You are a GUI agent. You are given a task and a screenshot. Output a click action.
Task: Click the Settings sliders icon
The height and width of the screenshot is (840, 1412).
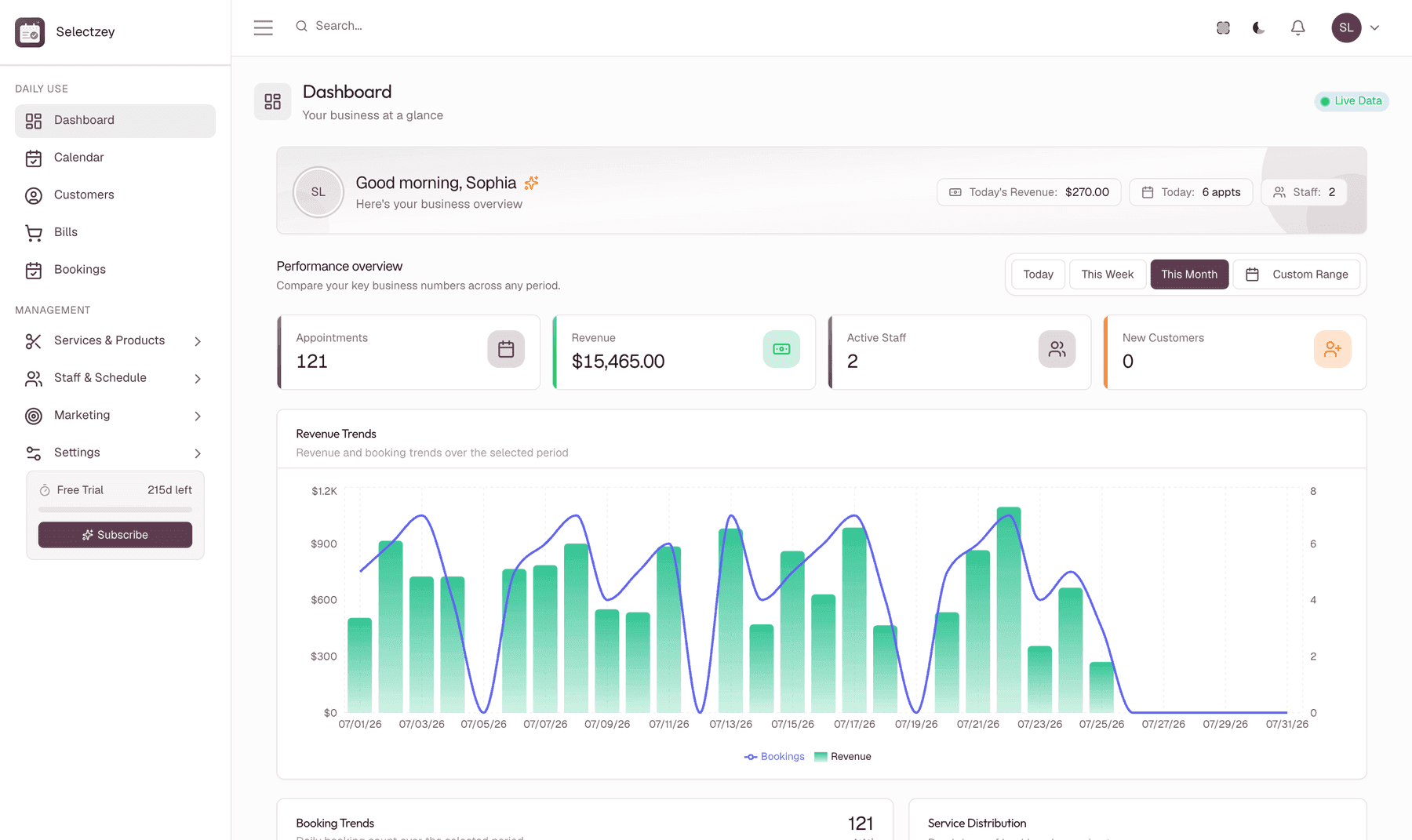click(x=34, y=453)
